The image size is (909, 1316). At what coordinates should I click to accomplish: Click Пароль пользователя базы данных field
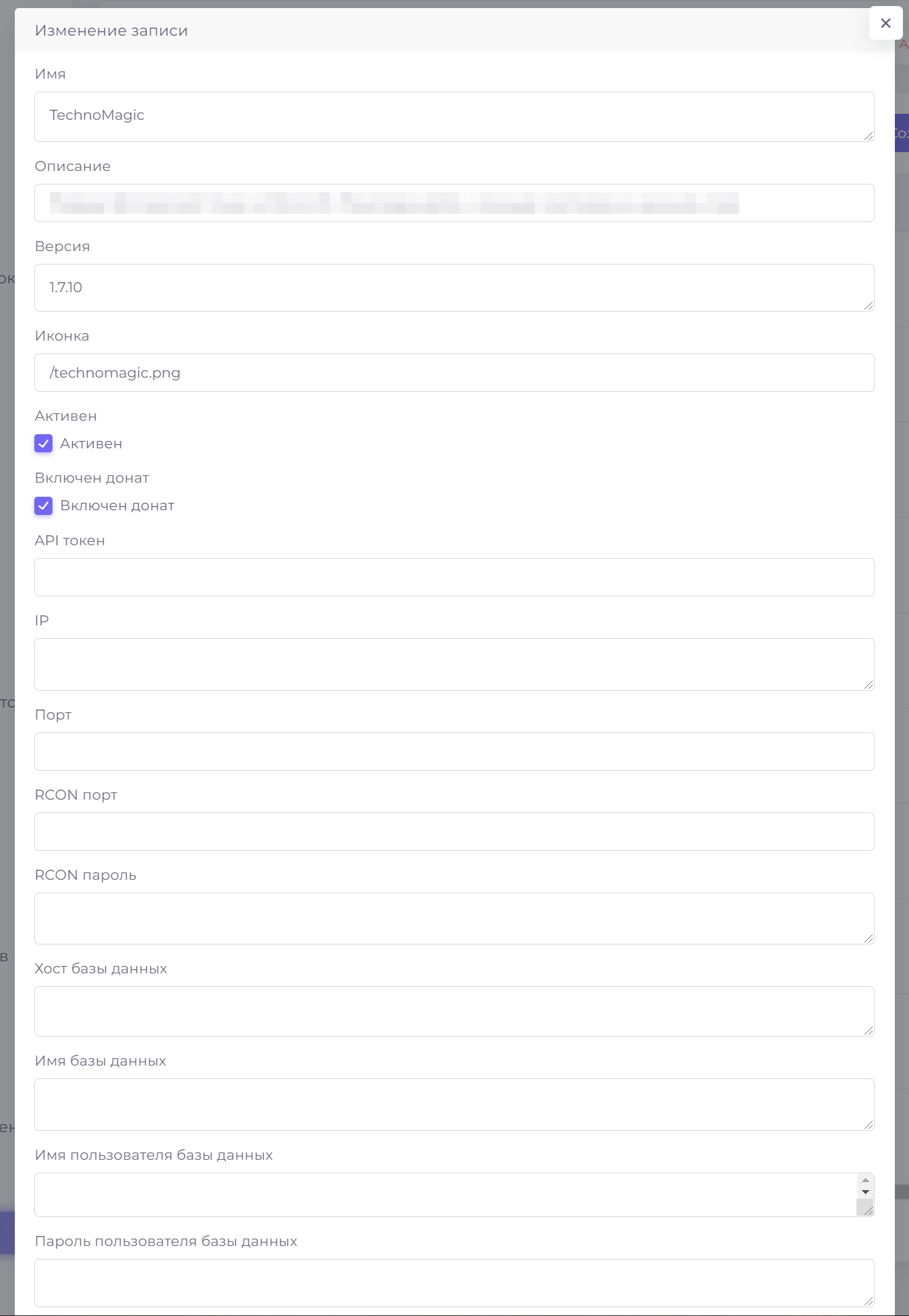[x=454, y=1282]
